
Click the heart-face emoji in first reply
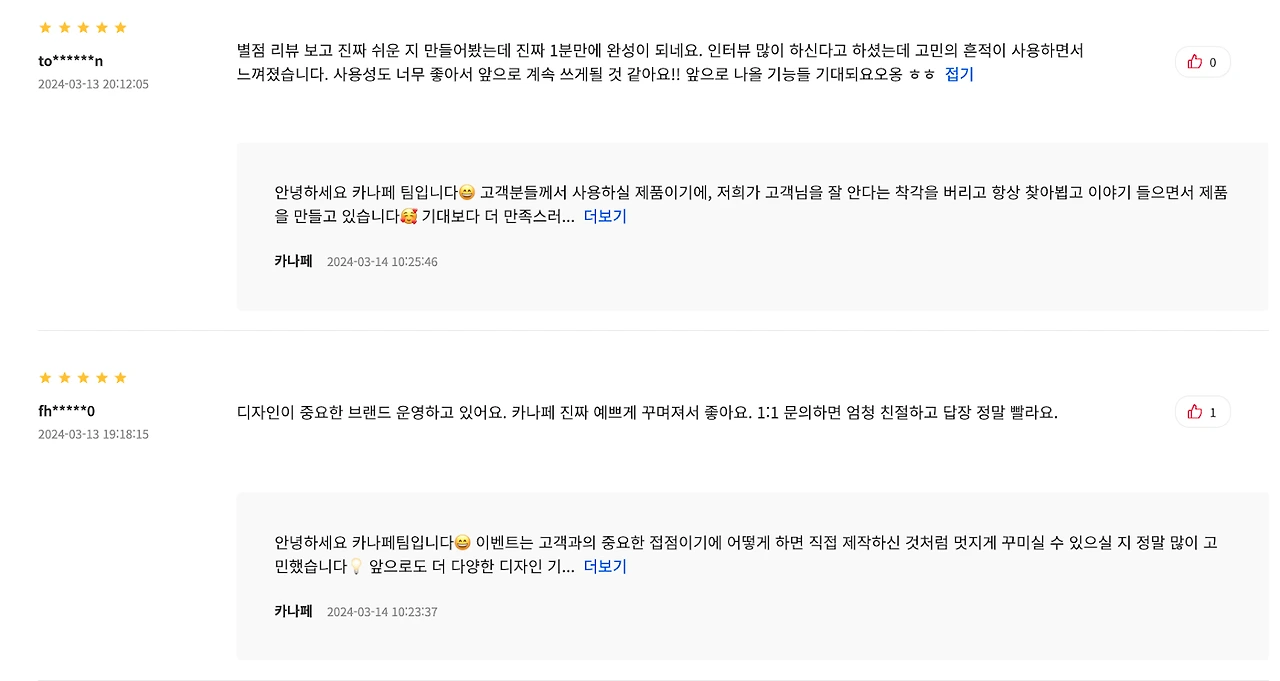pyautogui.click(x=408, y=216)
